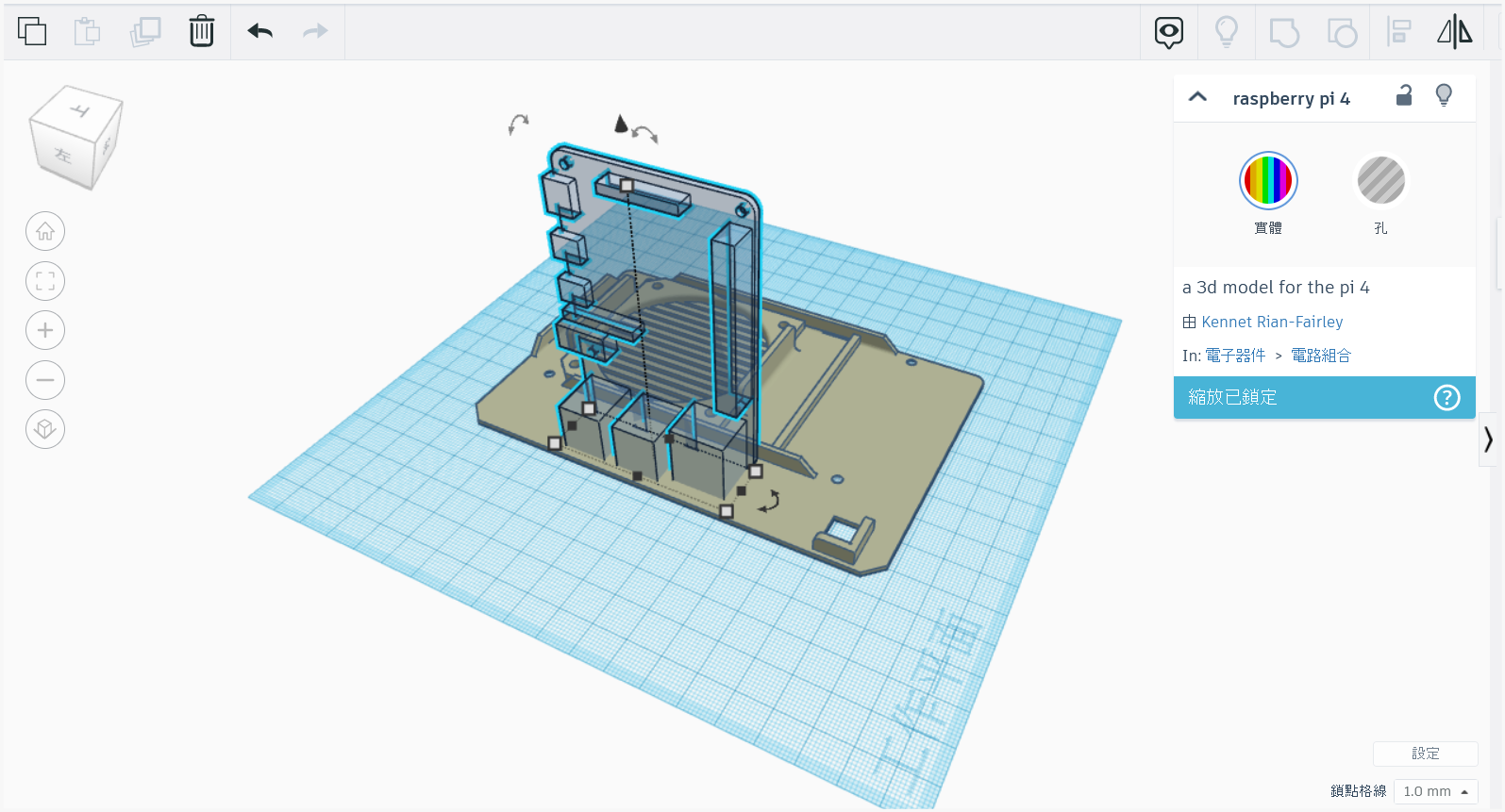This screenshot has width=1505, height=812.
Task: Switch perspective/orthographic view cube icon
Action: coord(45,429)
